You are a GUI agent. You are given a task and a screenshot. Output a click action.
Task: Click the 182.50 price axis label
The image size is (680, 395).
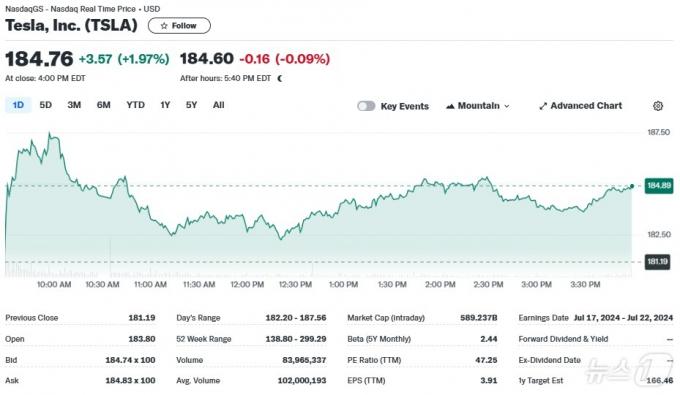click(659, 235)
